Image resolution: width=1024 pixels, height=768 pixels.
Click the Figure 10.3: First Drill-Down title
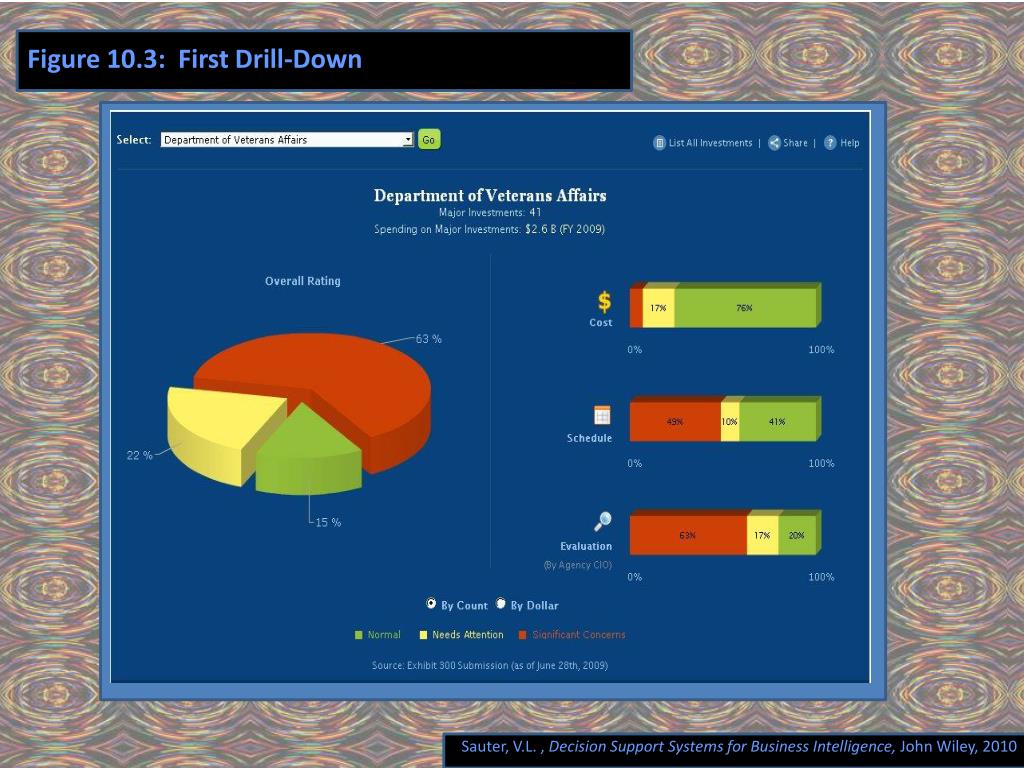tap(195, 59)
